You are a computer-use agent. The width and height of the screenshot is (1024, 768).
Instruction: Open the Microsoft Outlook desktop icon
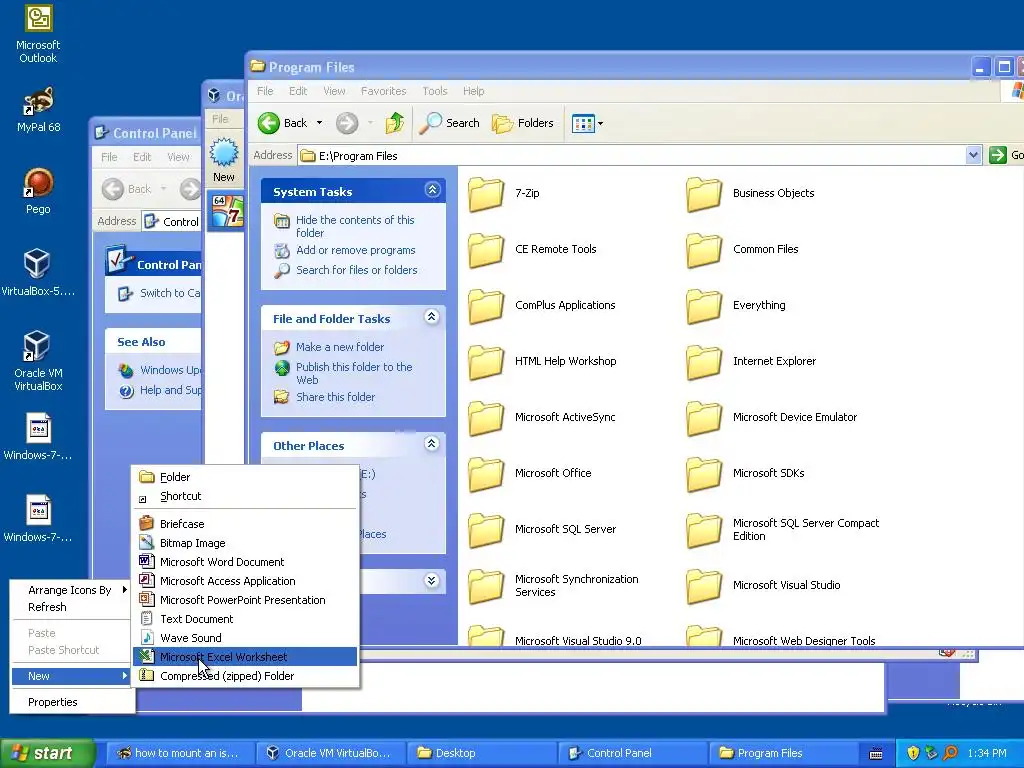38,34
